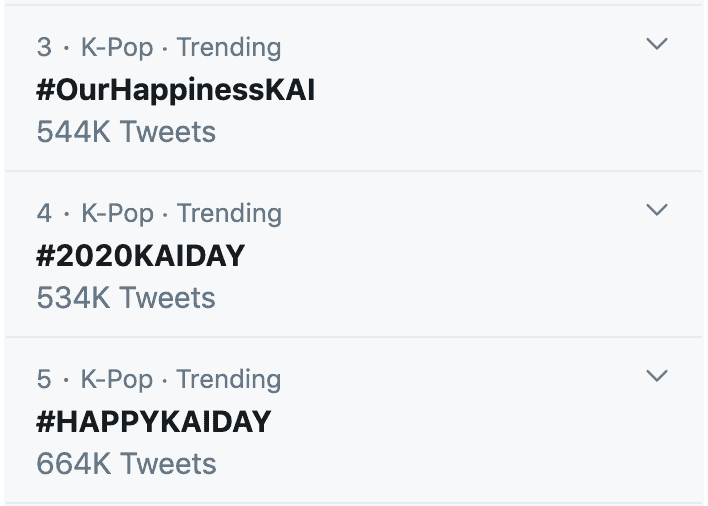Click Trending label above #OurHappinessKAI
The image size is (708, 506).
click(x=229, y=47)
